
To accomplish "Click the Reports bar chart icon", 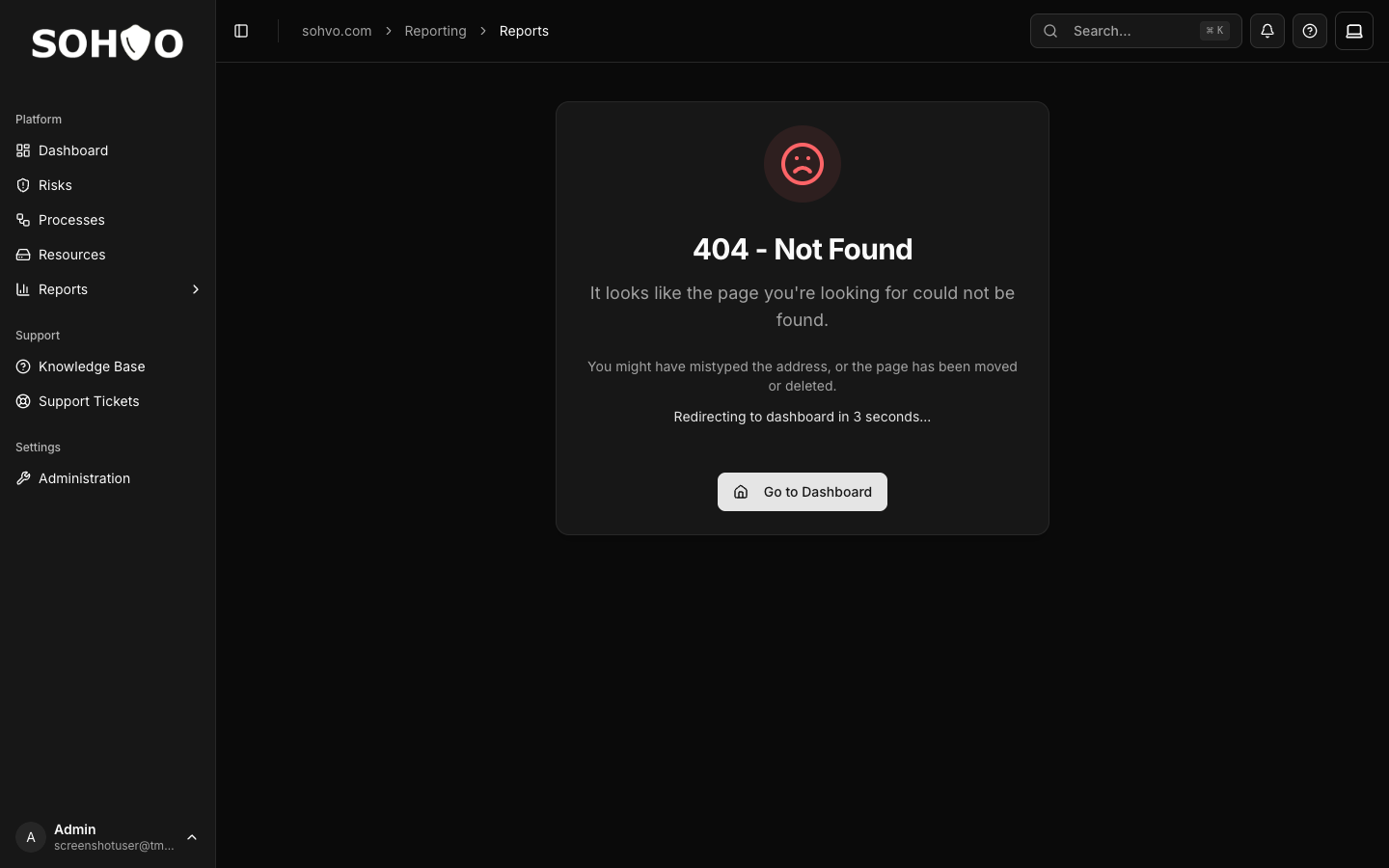I will [23, 289].
